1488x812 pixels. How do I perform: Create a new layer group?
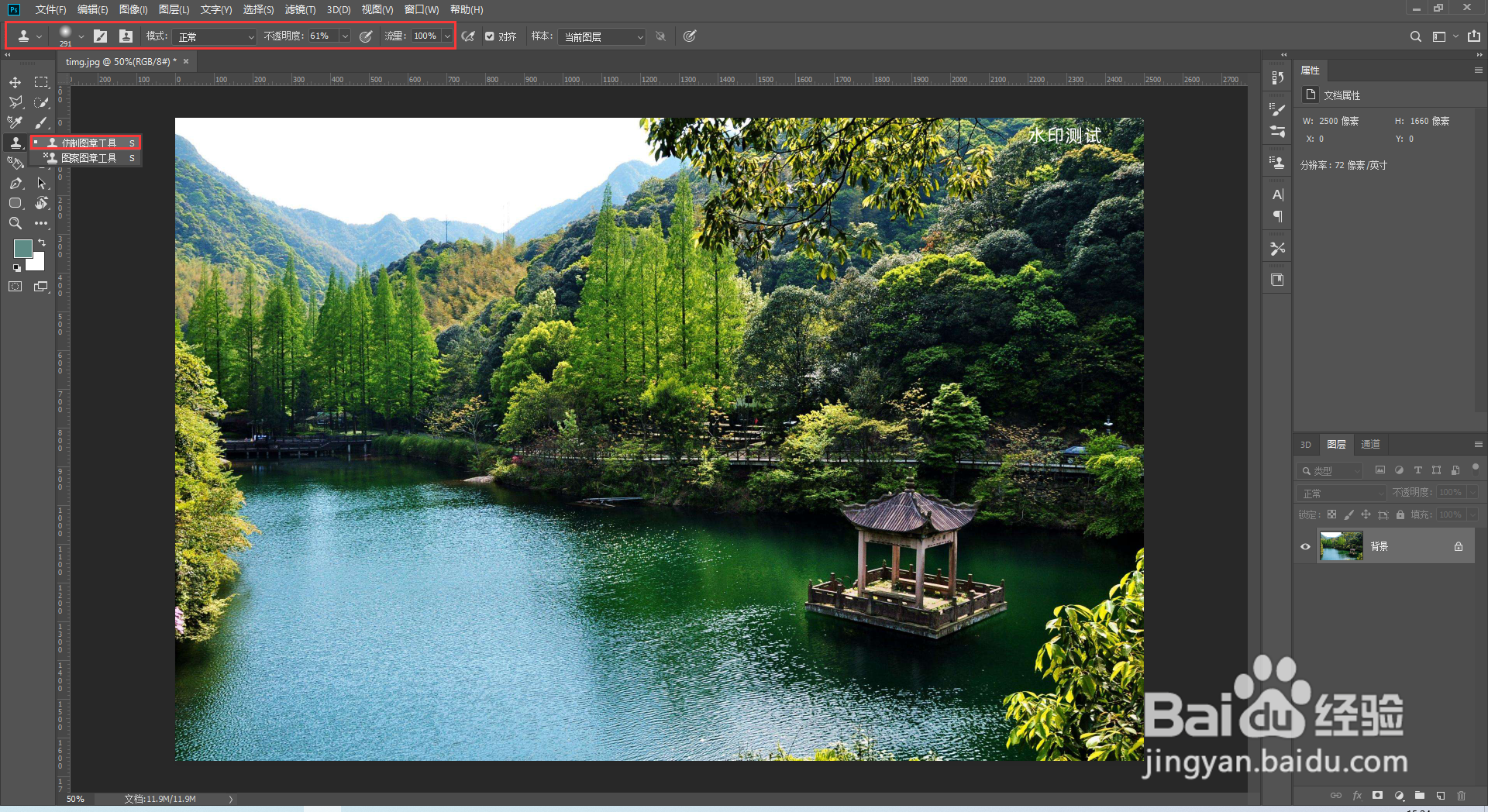coord(1420,795)
